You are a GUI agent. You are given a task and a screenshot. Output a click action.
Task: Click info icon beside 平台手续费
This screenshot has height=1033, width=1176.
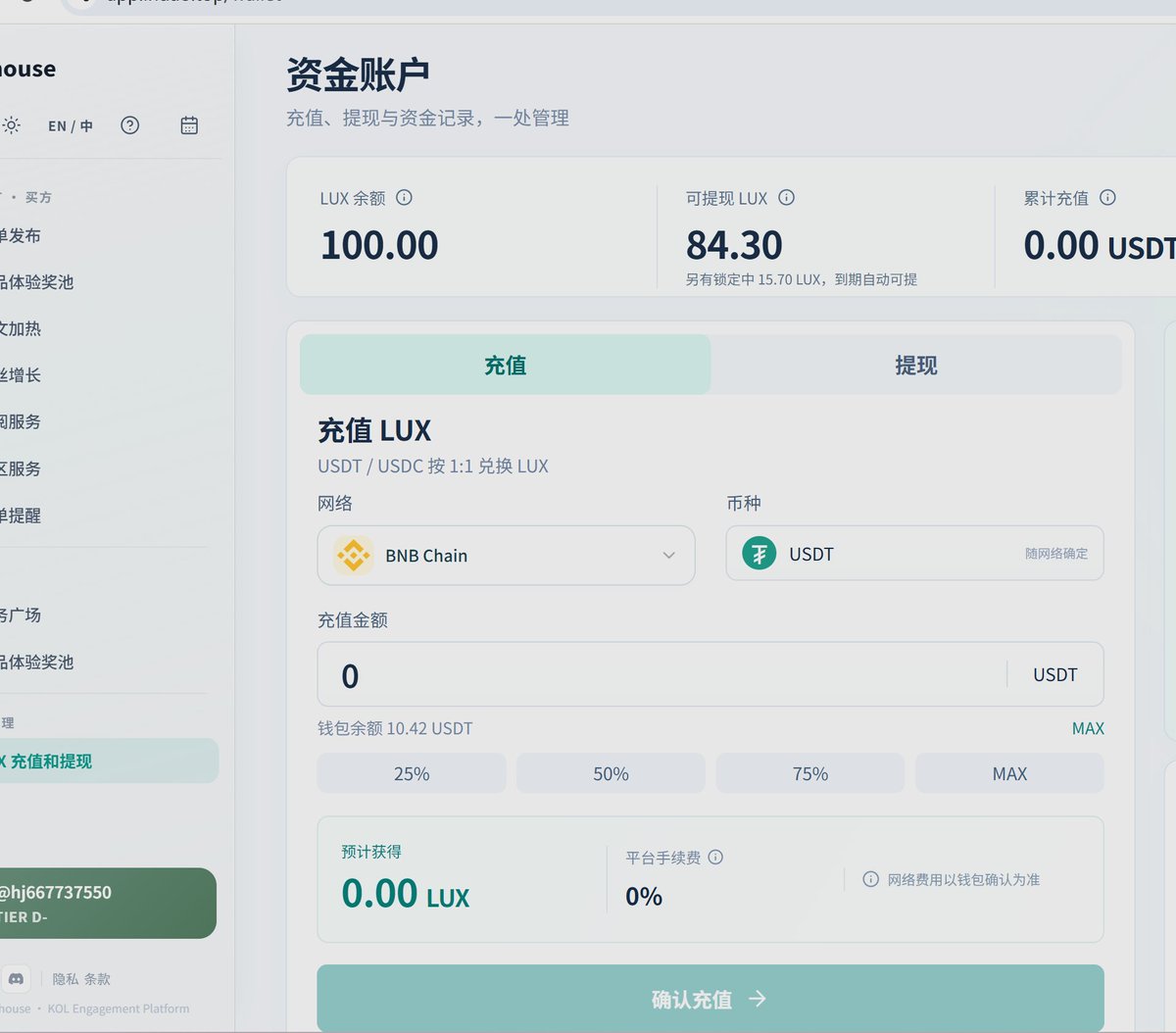click(x=715, y=858)
